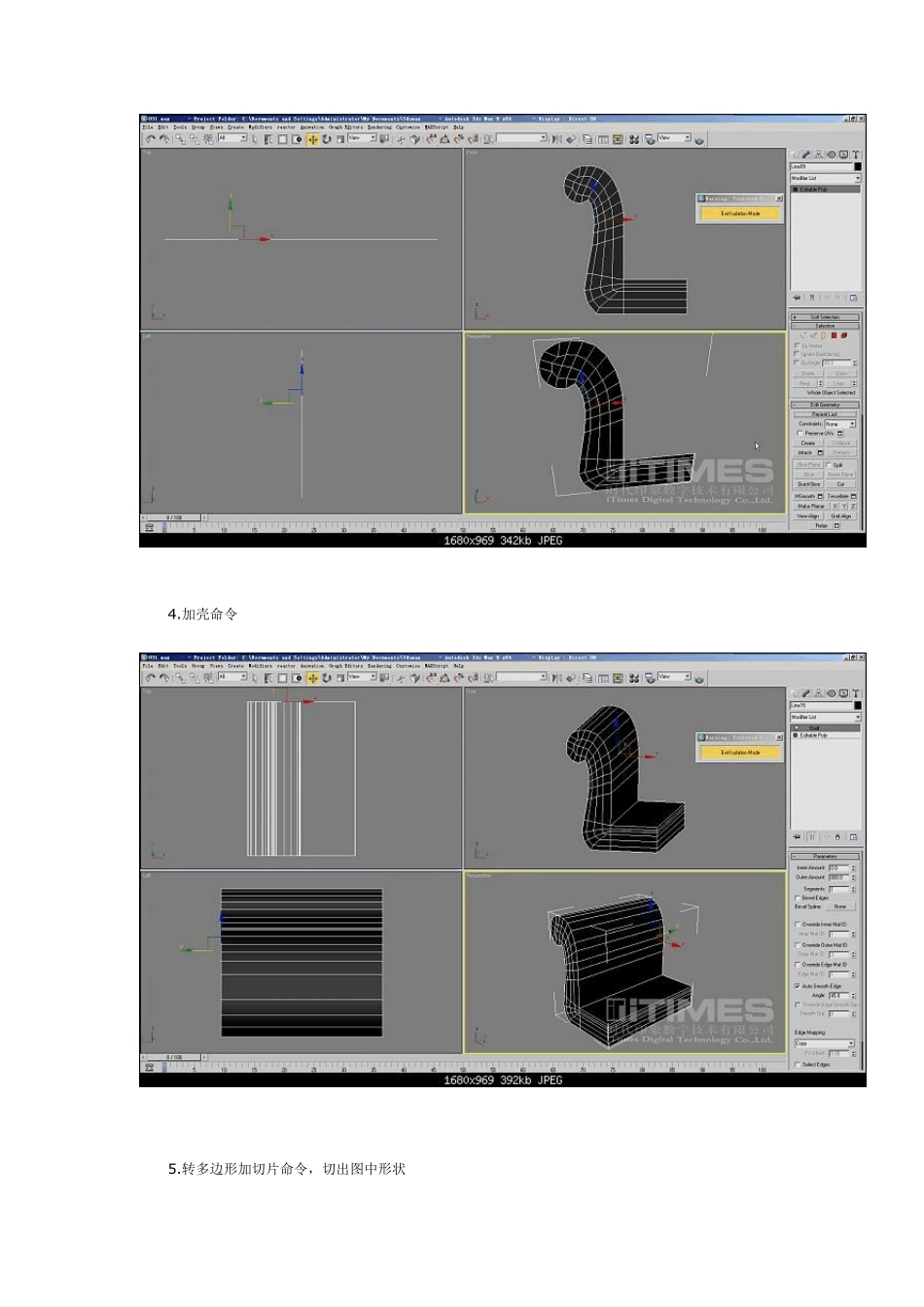The image size is (924, 1307).
Task: Click Make Planar button
Action: coord(811,506)
